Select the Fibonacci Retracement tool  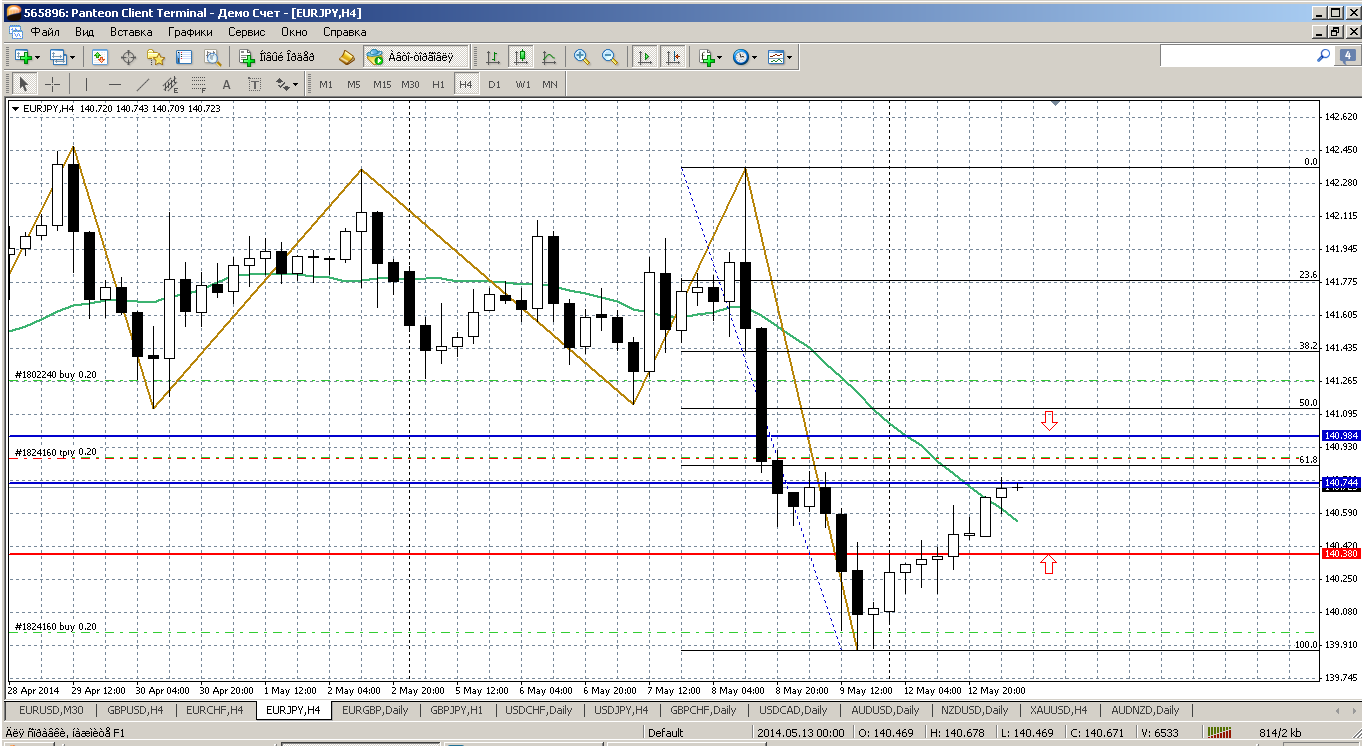point(198,85)
